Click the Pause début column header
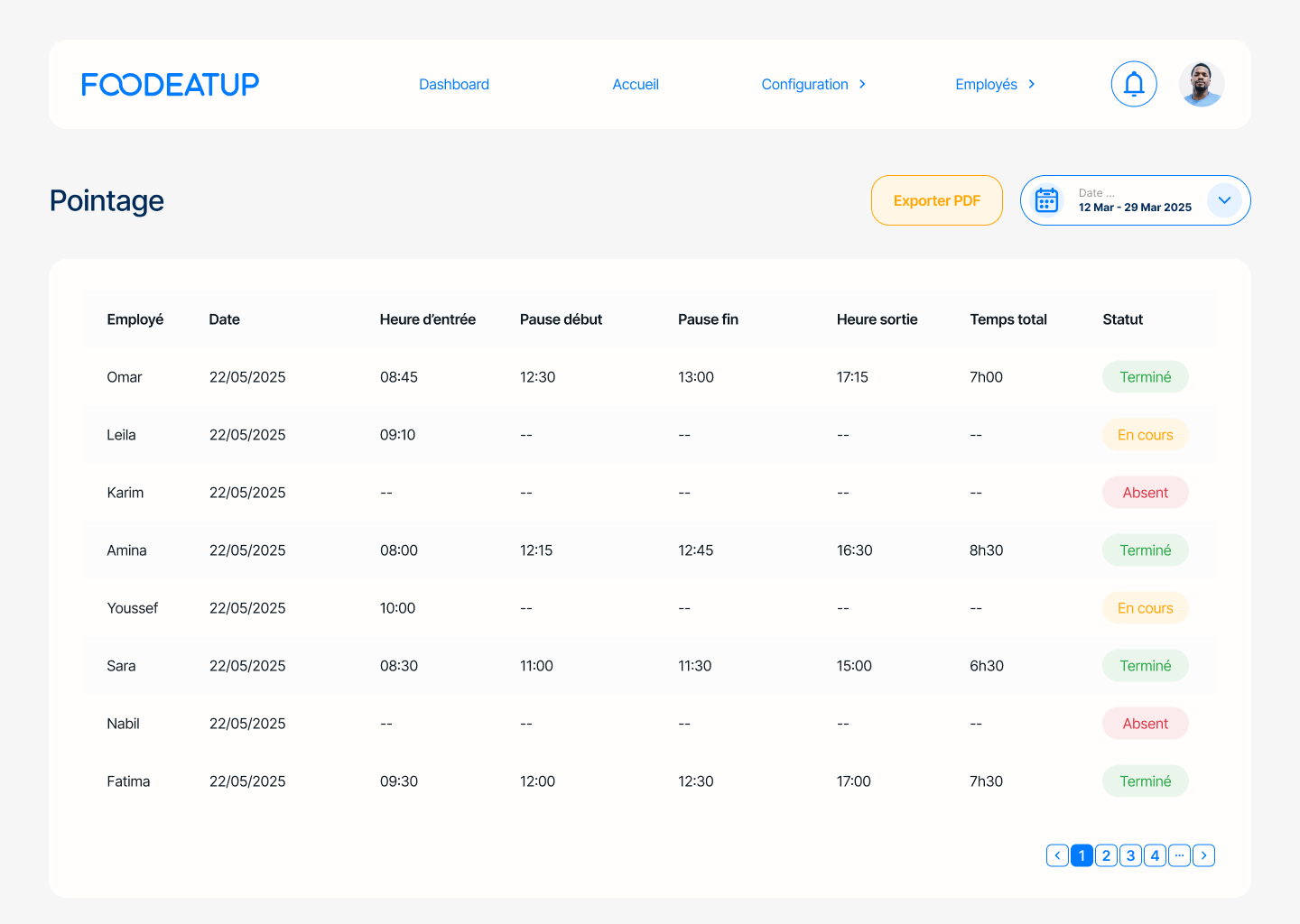This screenshot has height=924, width=1300. click(x=561, y=319)
